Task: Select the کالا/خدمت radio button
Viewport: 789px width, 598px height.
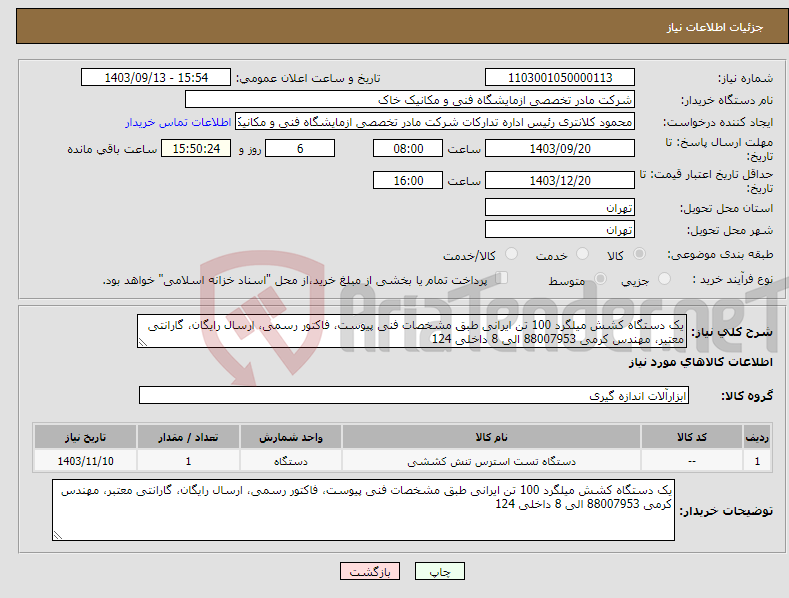Action: click(x=511, y=254)
